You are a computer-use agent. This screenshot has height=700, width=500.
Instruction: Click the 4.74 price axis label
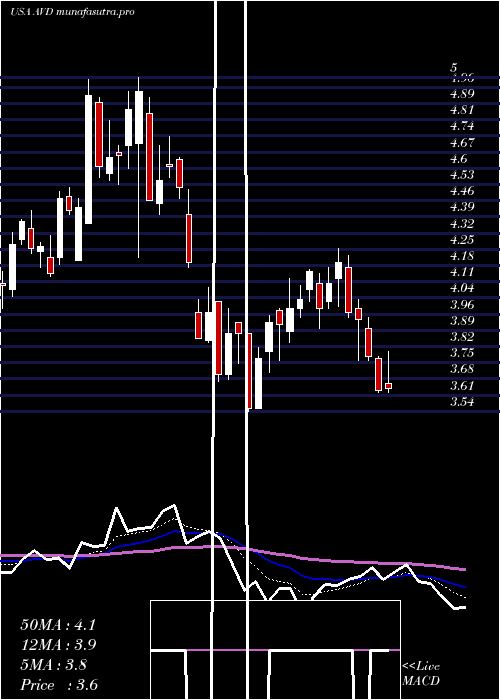pos(462,126)
